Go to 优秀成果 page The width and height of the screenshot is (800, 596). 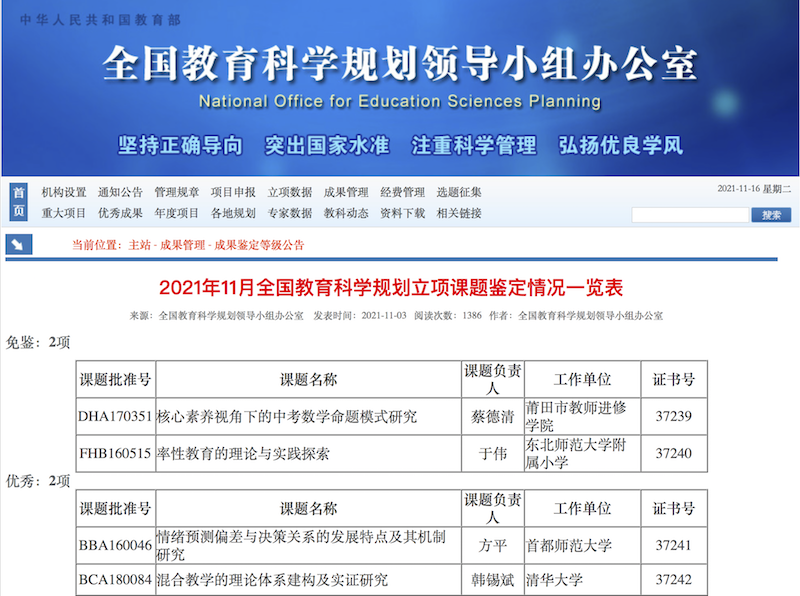pyautogui.click(x=120, y=213)
